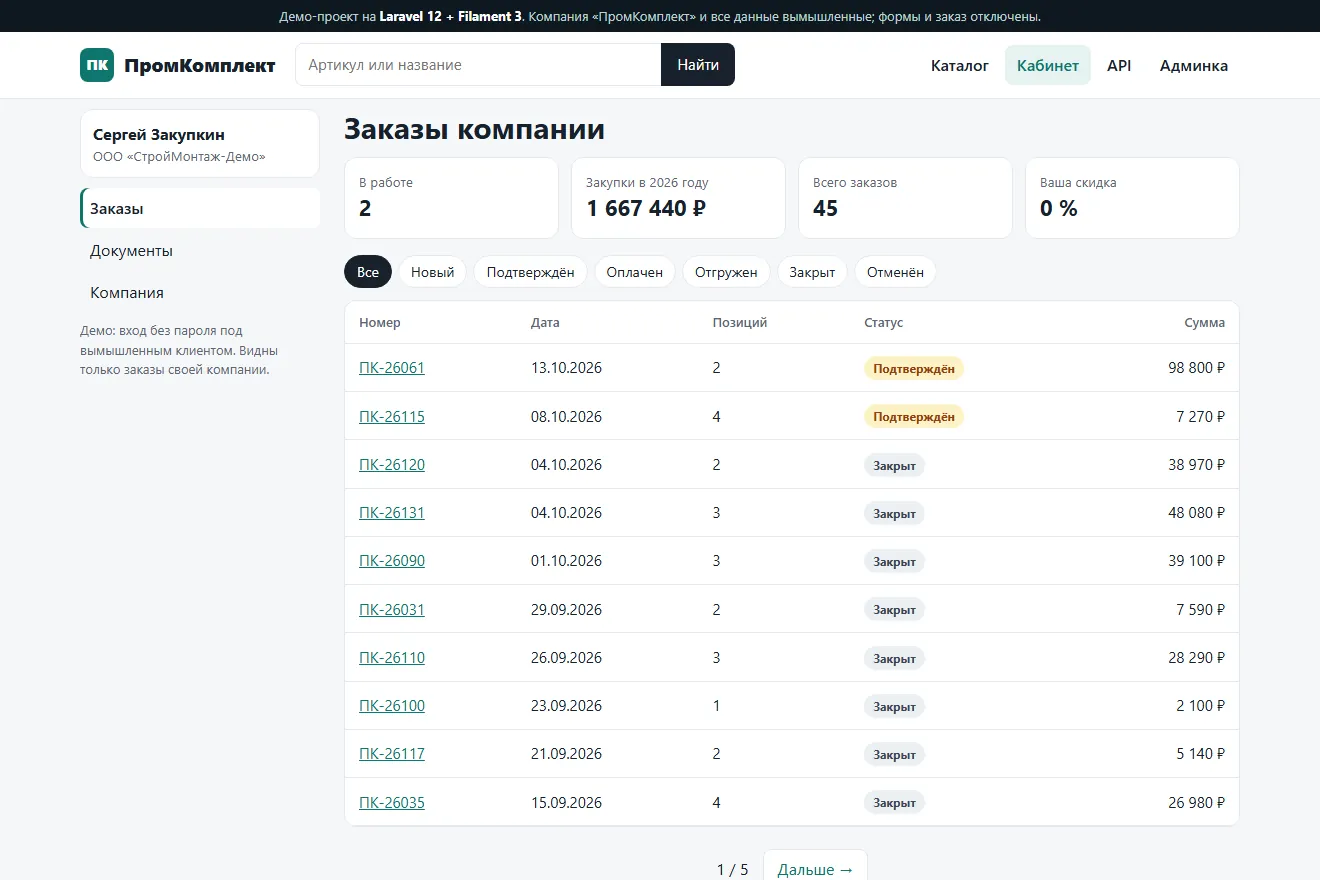Click the Подтверждён badge for order ПК-26061

click(914, 369)
